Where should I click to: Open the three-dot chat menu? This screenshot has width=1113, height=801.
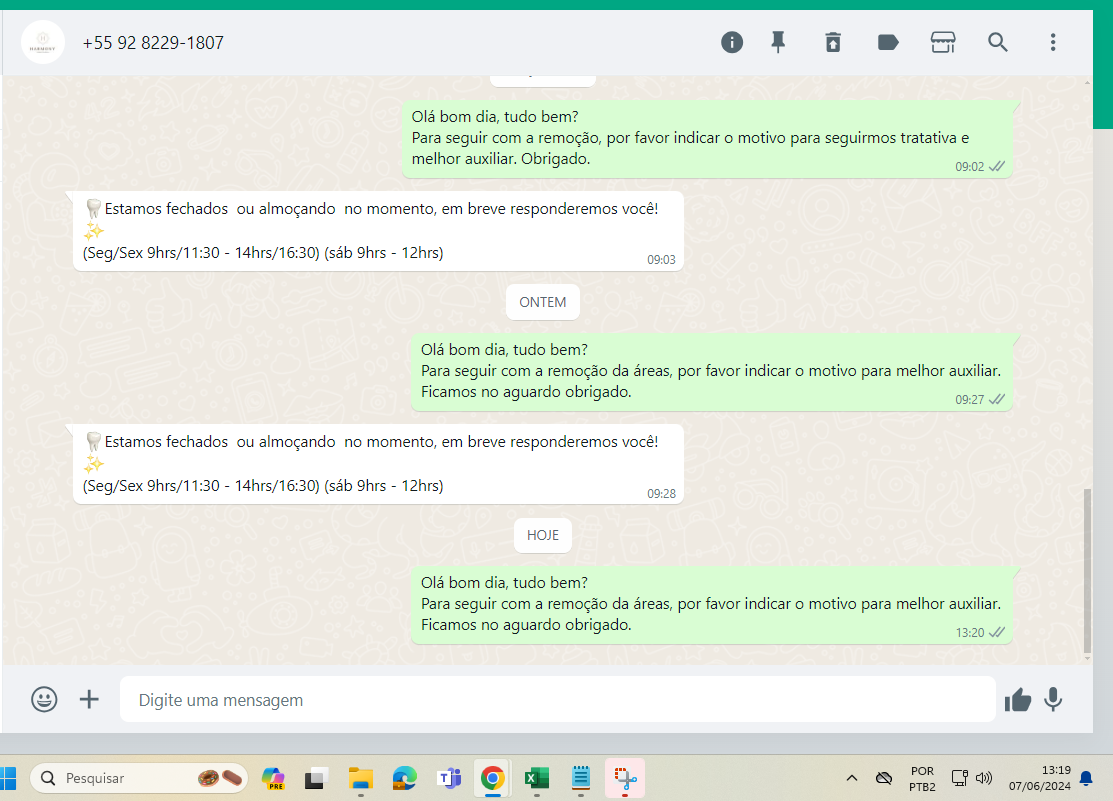point(1052,42)
